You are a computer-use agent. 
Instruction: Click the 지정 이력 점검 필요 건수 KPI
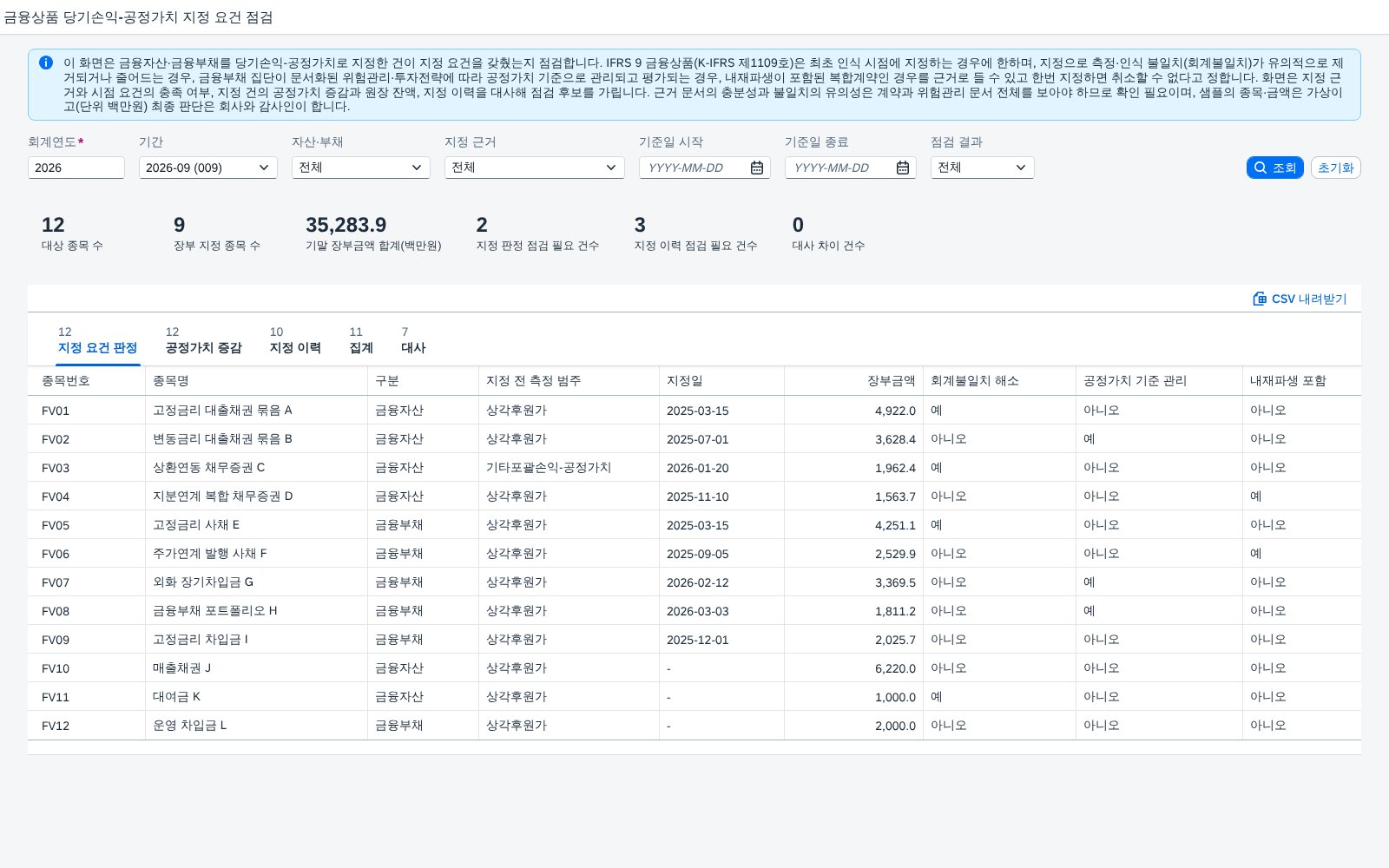pyautogui.click(x=695, y=234)
